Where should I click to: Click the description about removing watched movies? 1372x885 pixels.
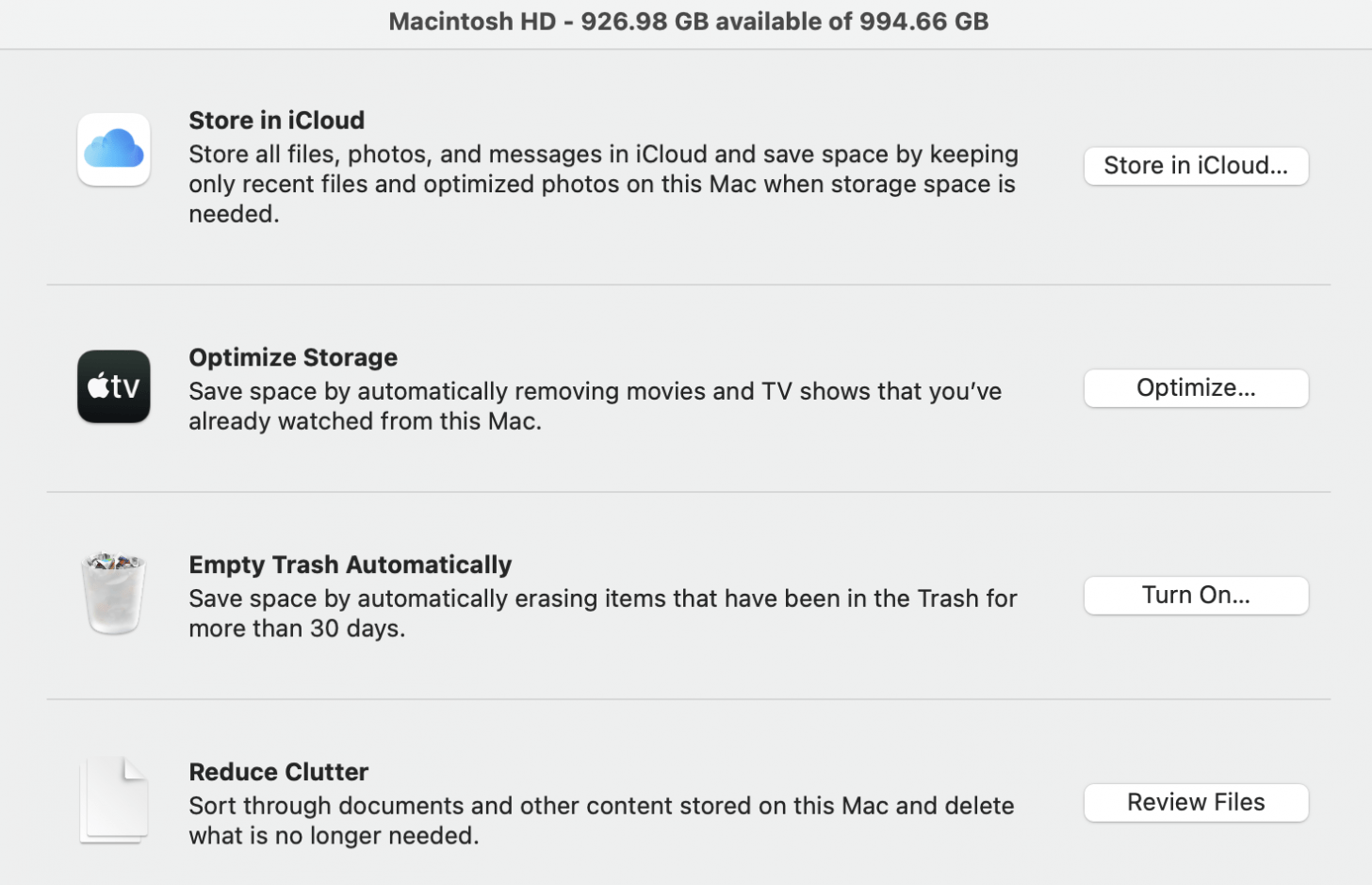tap(596, 405)
